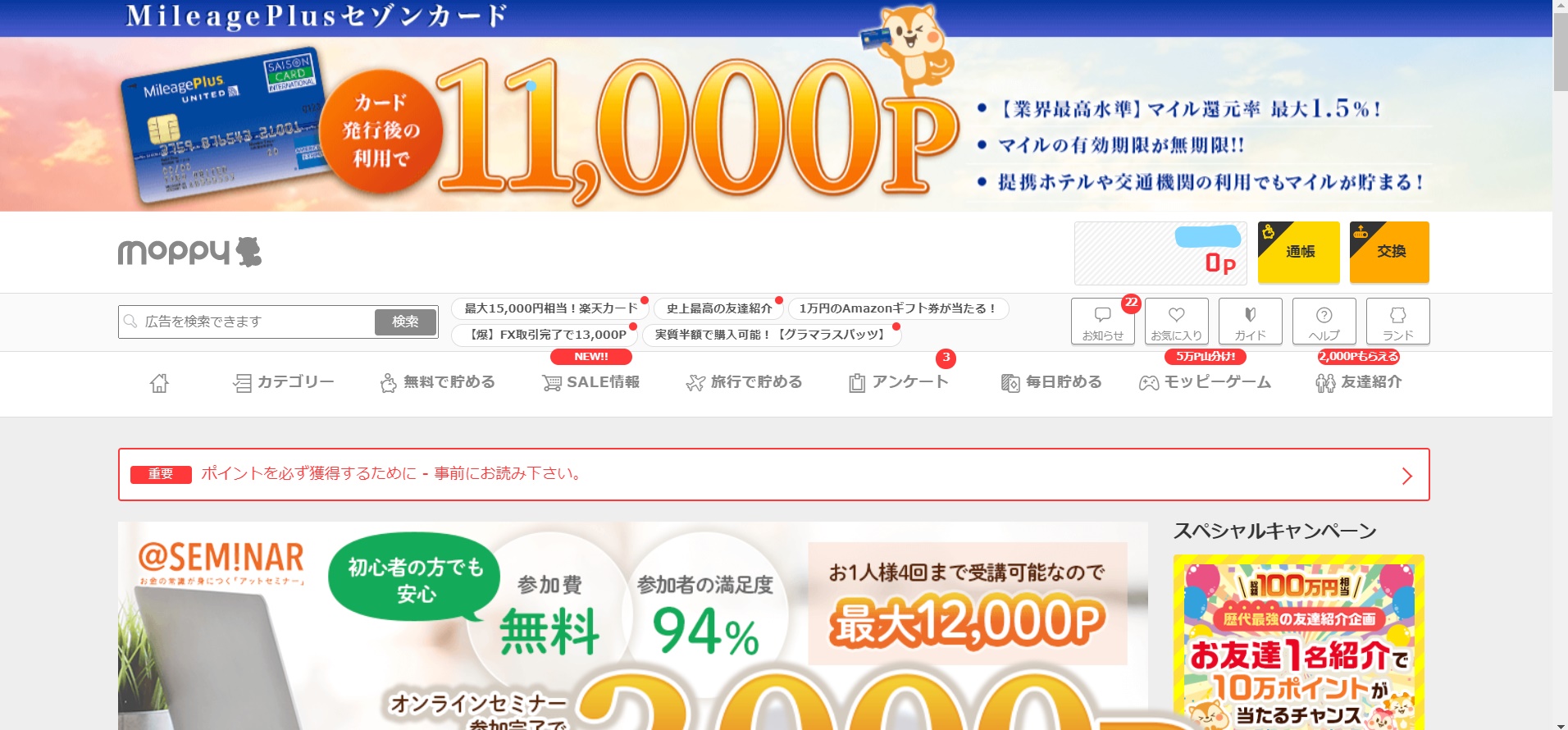Open the 交換 exchange button
The width and height of the screenshot is (1568, 730).
coord(1389,252)
